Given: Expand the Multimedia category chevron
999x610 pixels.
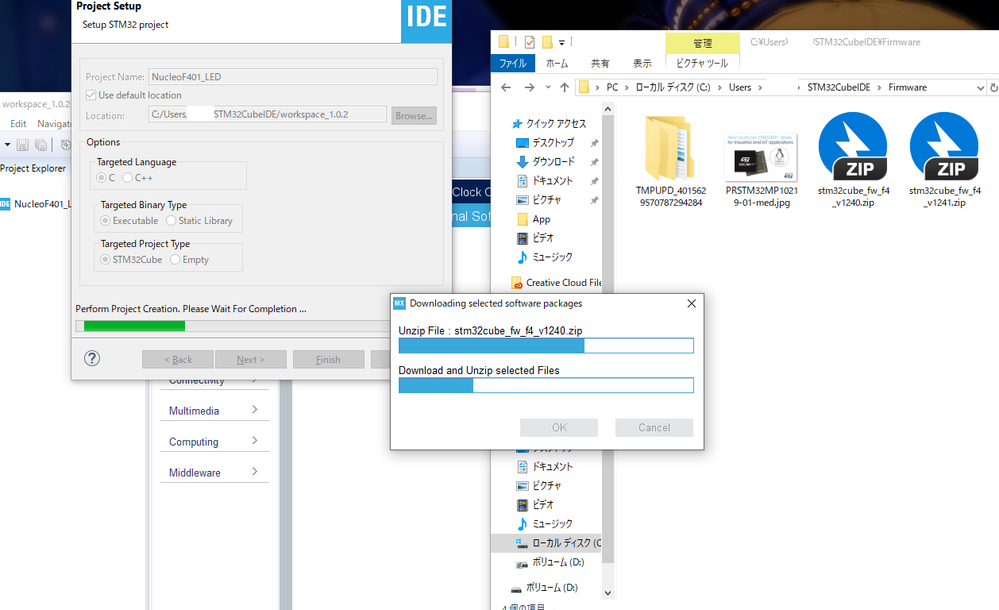Looking at the screenshot, I should click(x=255, y=410).
